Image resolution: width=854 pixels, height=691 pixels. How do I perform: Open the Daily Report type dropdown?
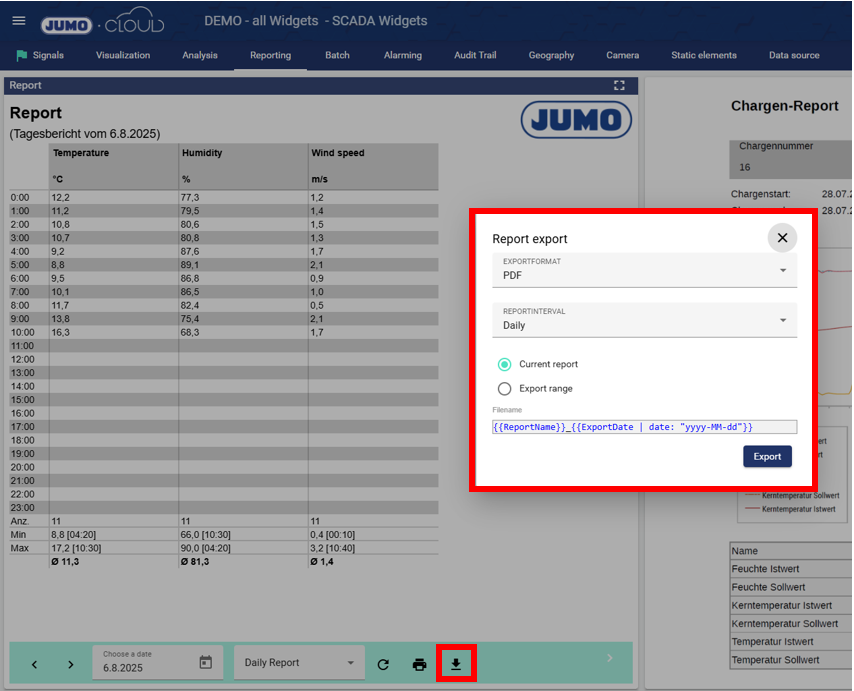coord(299,663)
